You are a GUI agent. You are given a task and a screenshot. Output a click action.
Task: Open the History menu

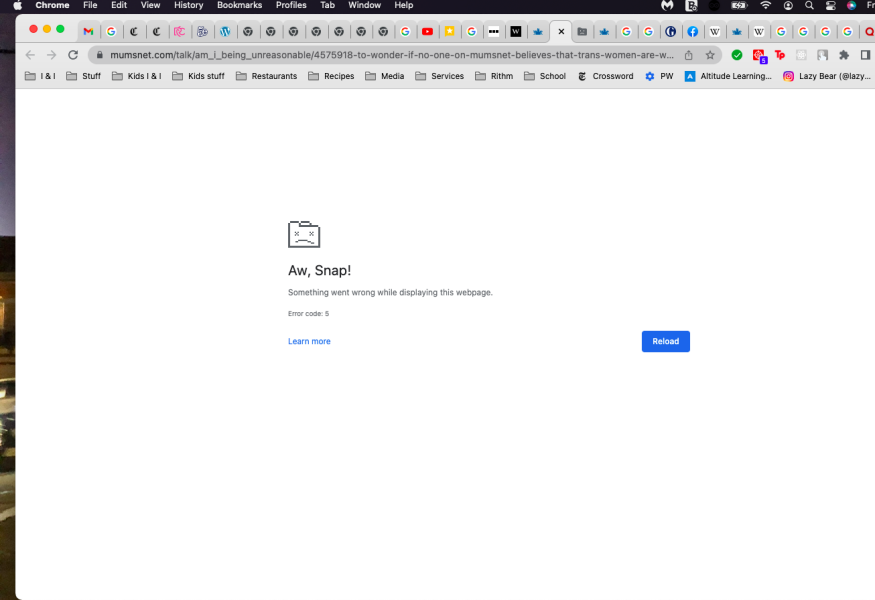[188, 5]
